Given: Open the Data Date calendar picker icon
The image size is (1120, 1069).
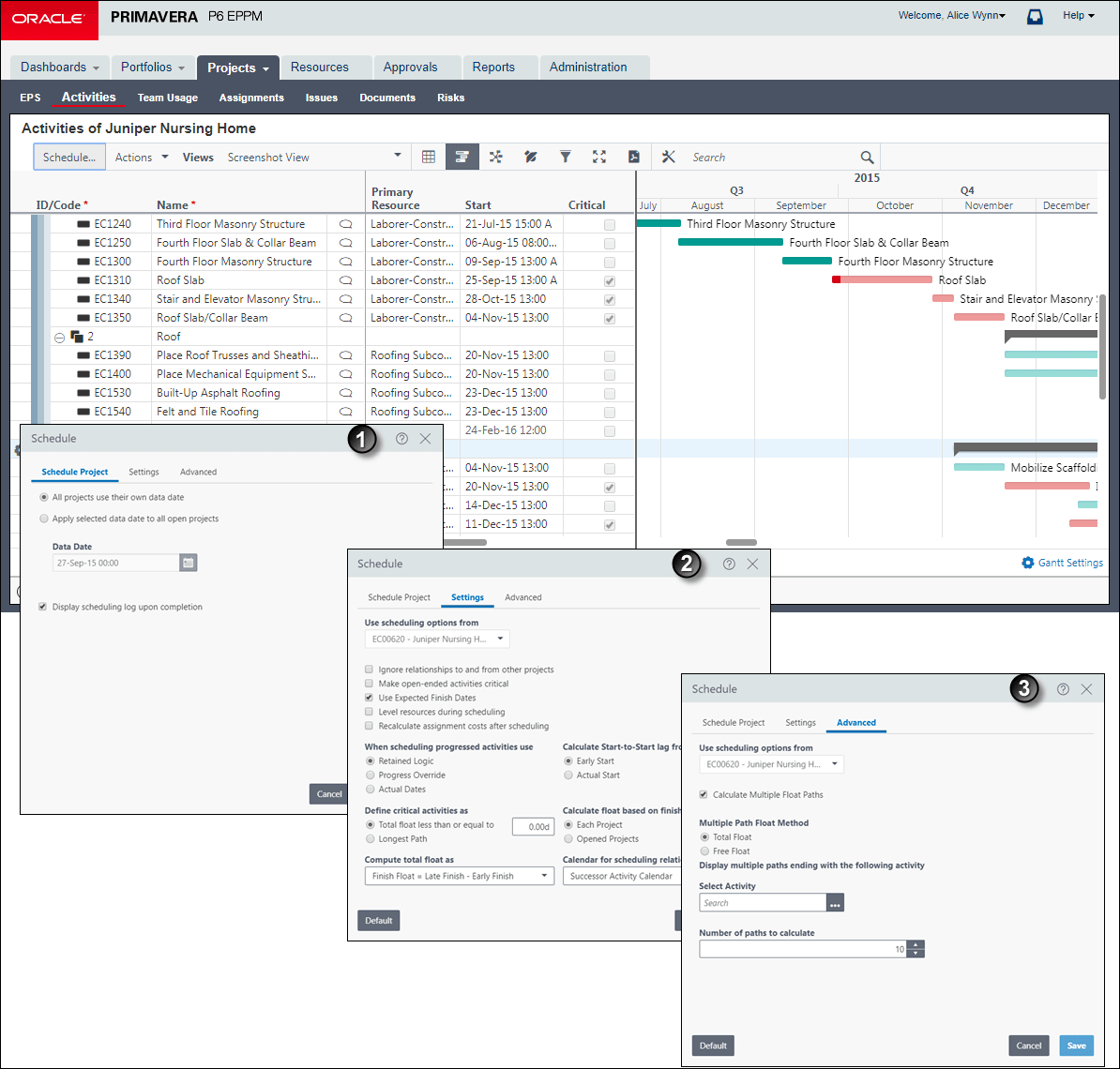Looking at the screenshot, I should [188, 563].
